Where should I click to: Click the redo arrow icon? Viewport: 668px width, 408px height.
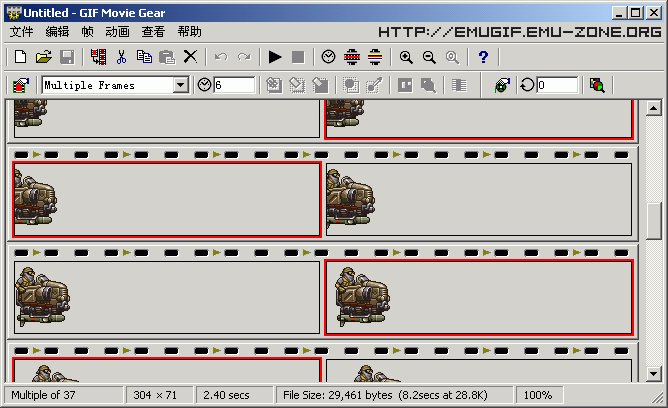244,57
